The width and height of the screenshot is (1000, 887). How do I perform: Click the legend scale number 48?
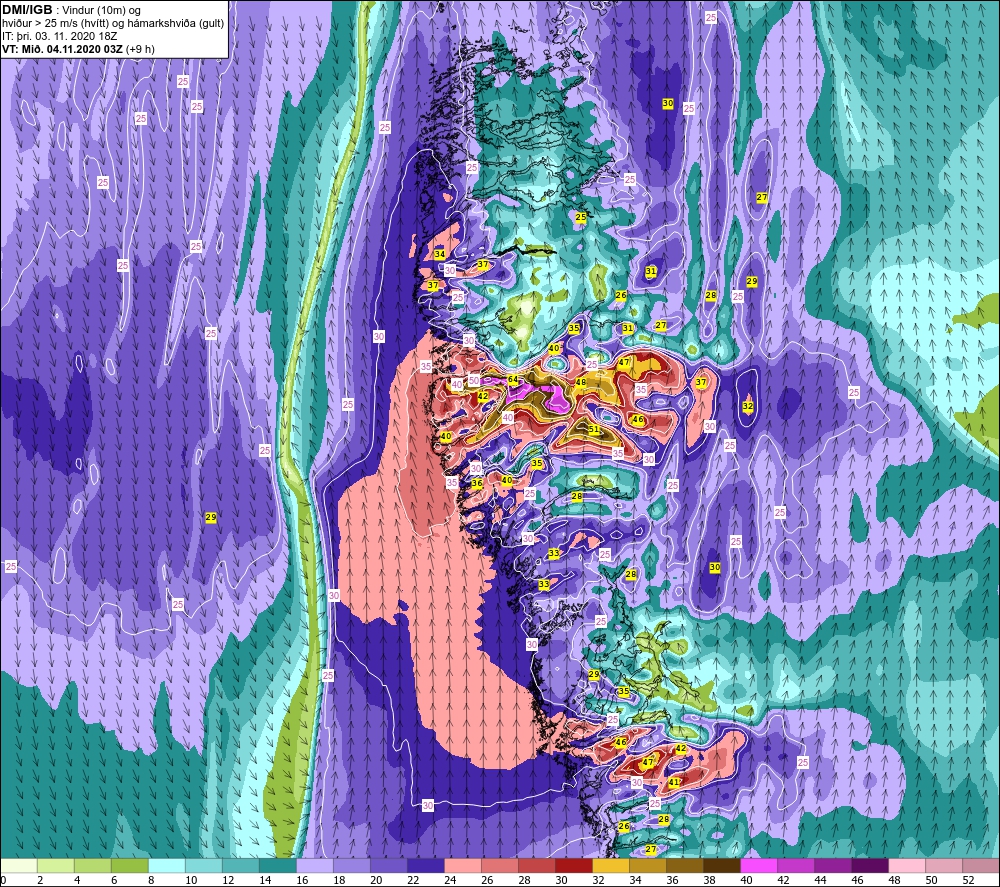[x=894, y=880]
